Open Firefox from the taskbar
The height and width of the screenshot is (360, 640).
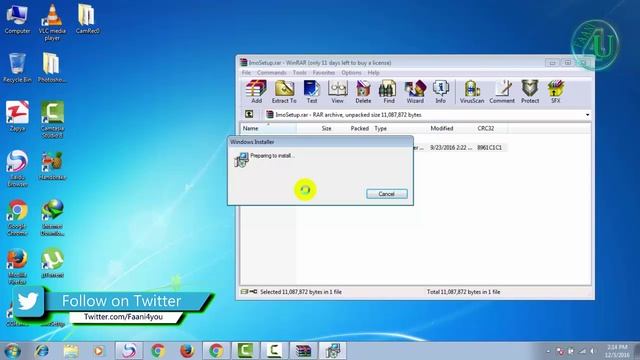point(187,351)
